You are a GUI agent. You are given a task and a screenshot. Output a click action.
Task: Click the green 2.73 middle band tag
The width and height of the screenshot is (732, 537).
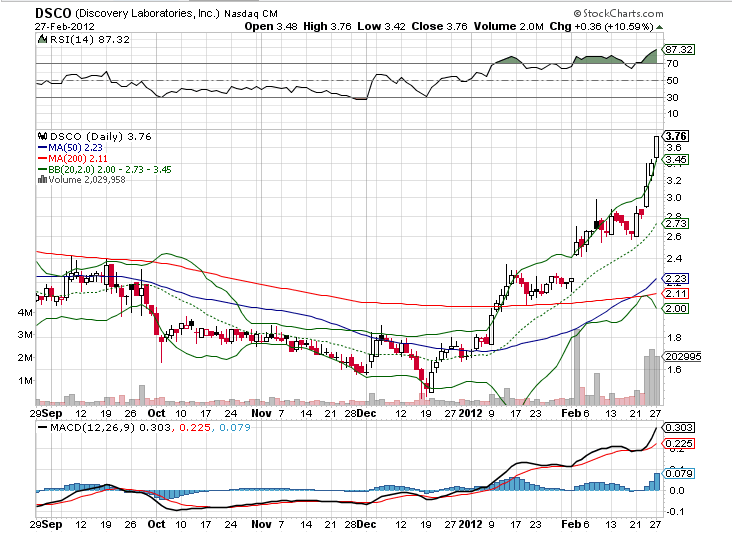tap(676, 224)
